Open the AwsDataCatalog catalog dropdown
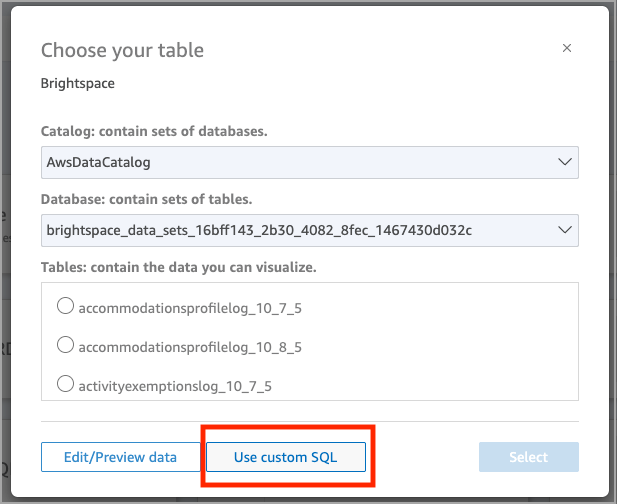Image resolution: width=617 pixels, height=504 pixels. pos(300,161)
